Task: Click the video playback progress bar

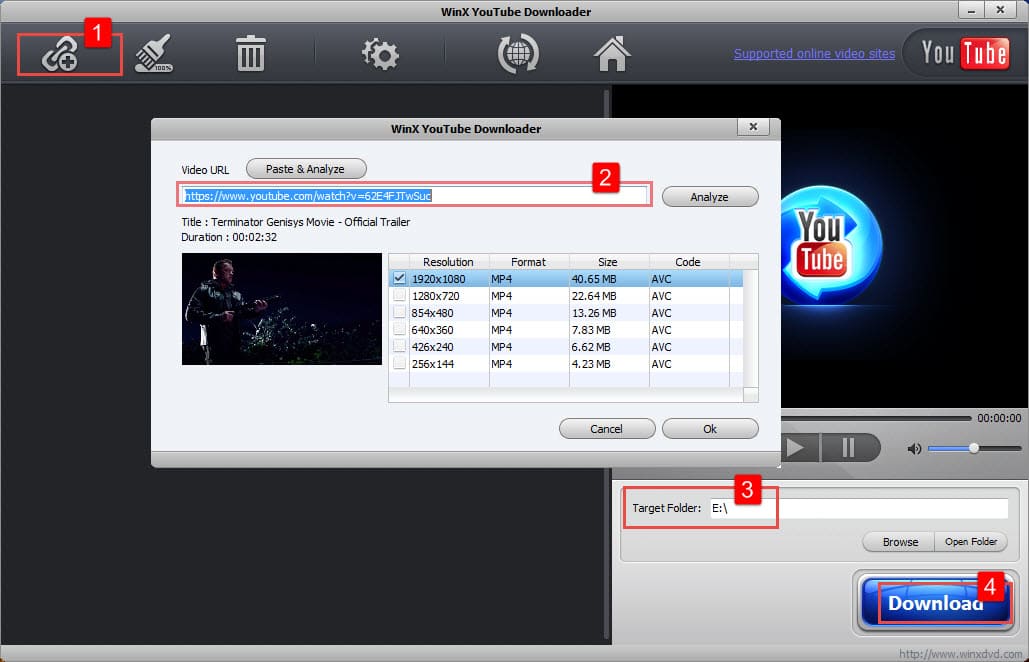Action: (x=876, y=418)
